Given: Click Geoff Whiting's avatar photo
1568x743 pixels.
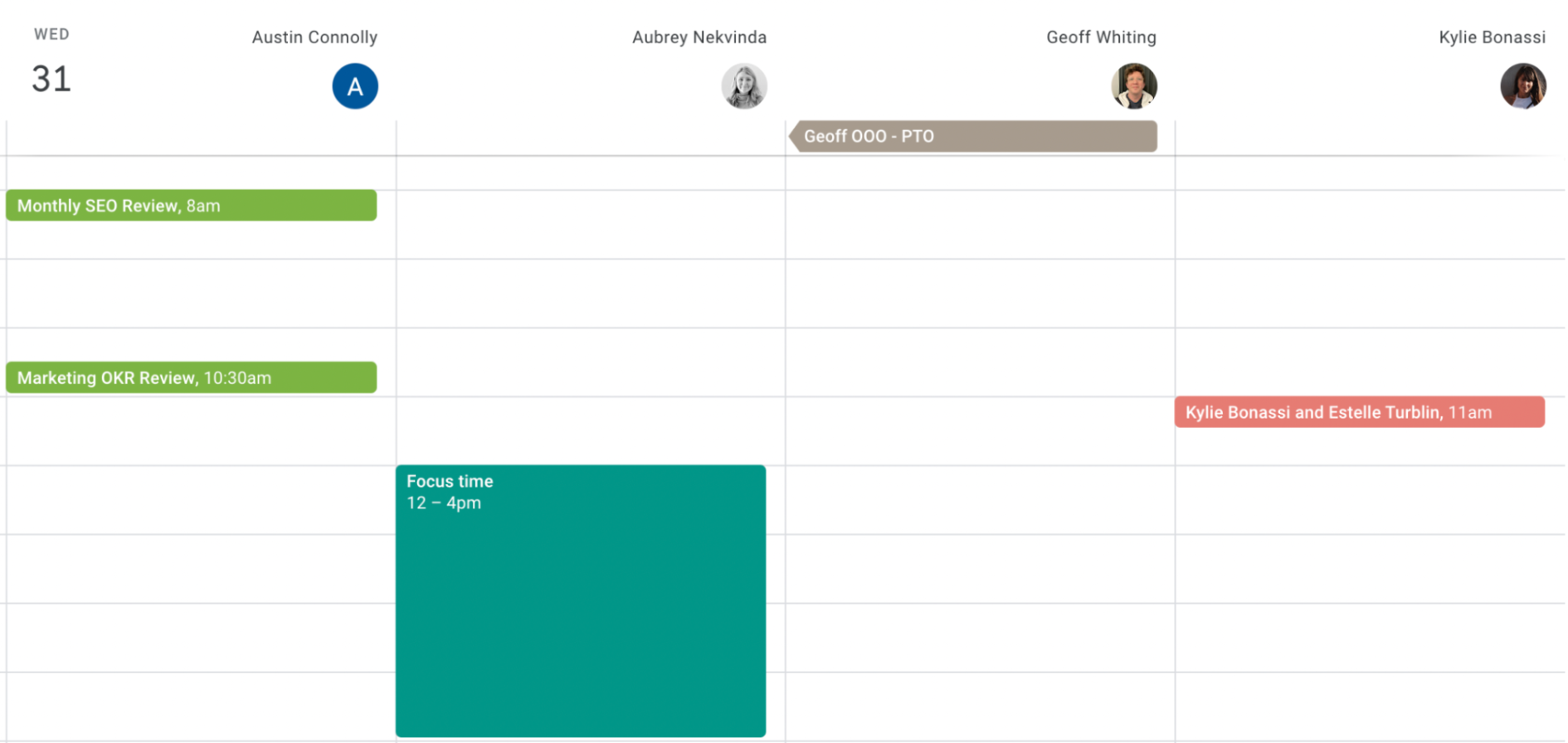Looking at the screenshot, I should click(x=1133, y=86).
